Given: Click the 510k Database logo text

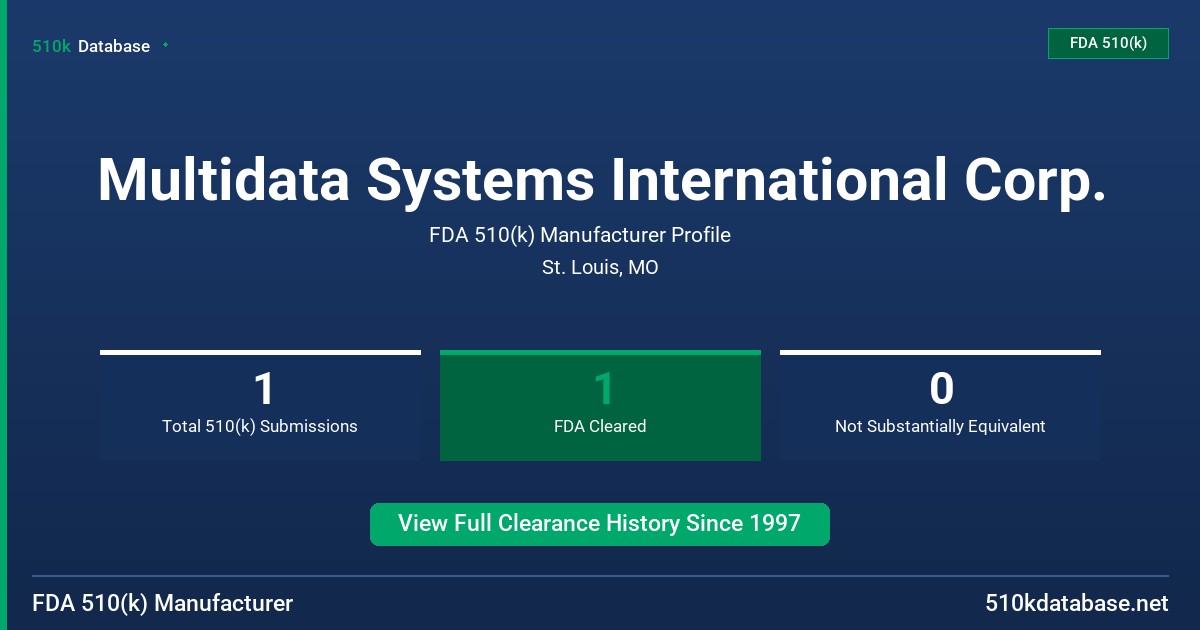Looking at the screenshot, I should click(x=91, y=46).
